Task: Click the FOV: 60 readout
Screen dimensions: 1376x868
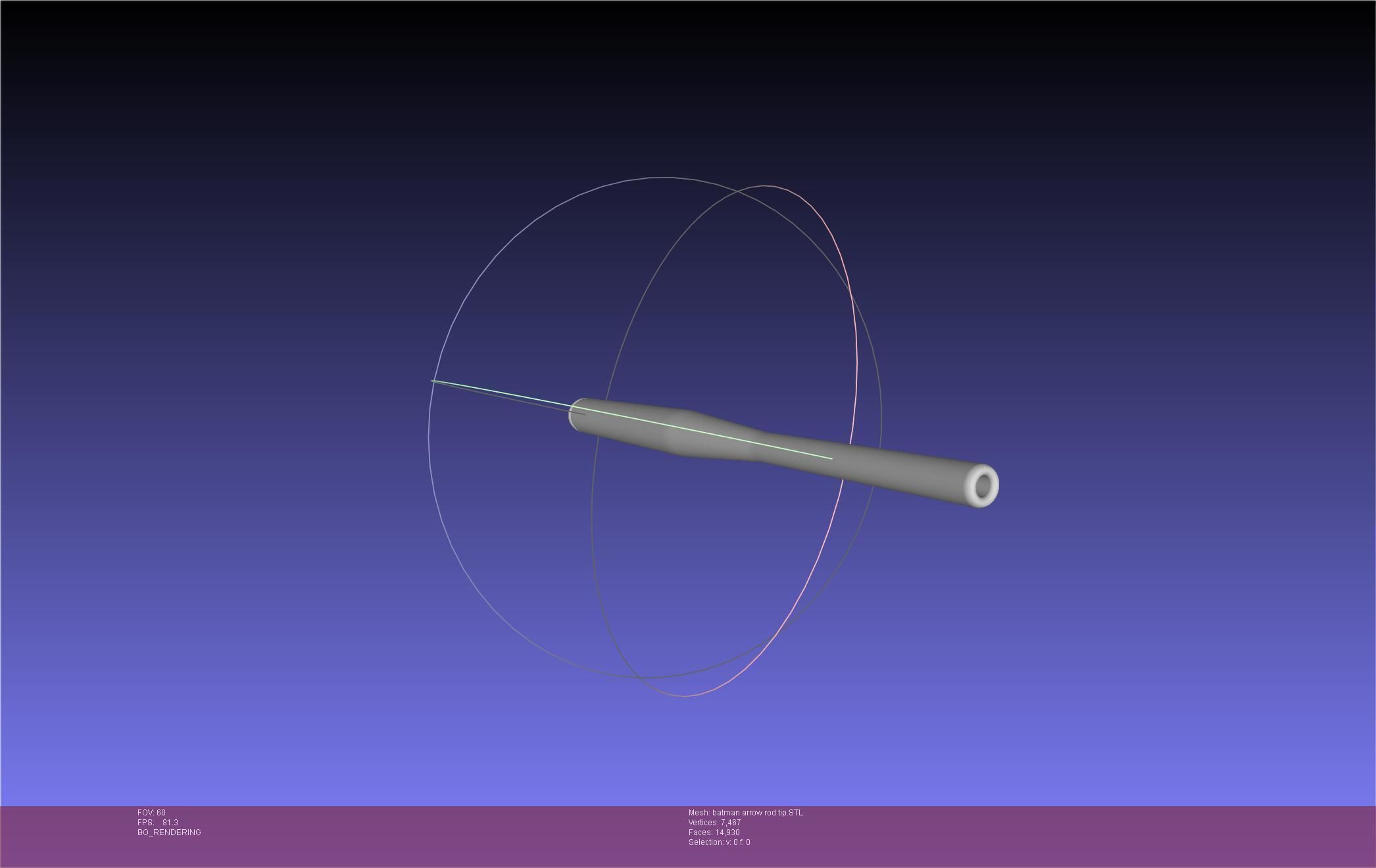Action: coord(151,813)
